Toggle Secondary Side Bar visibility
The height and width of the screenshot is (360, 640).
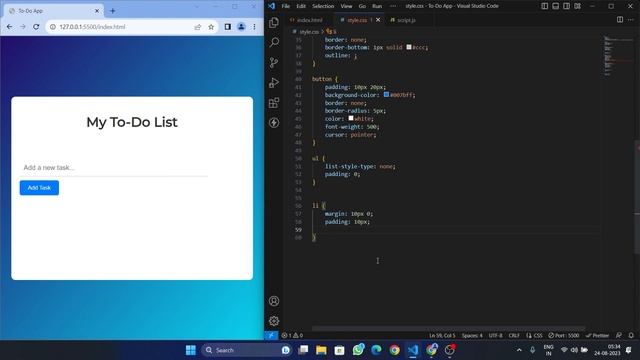point(567,6)
